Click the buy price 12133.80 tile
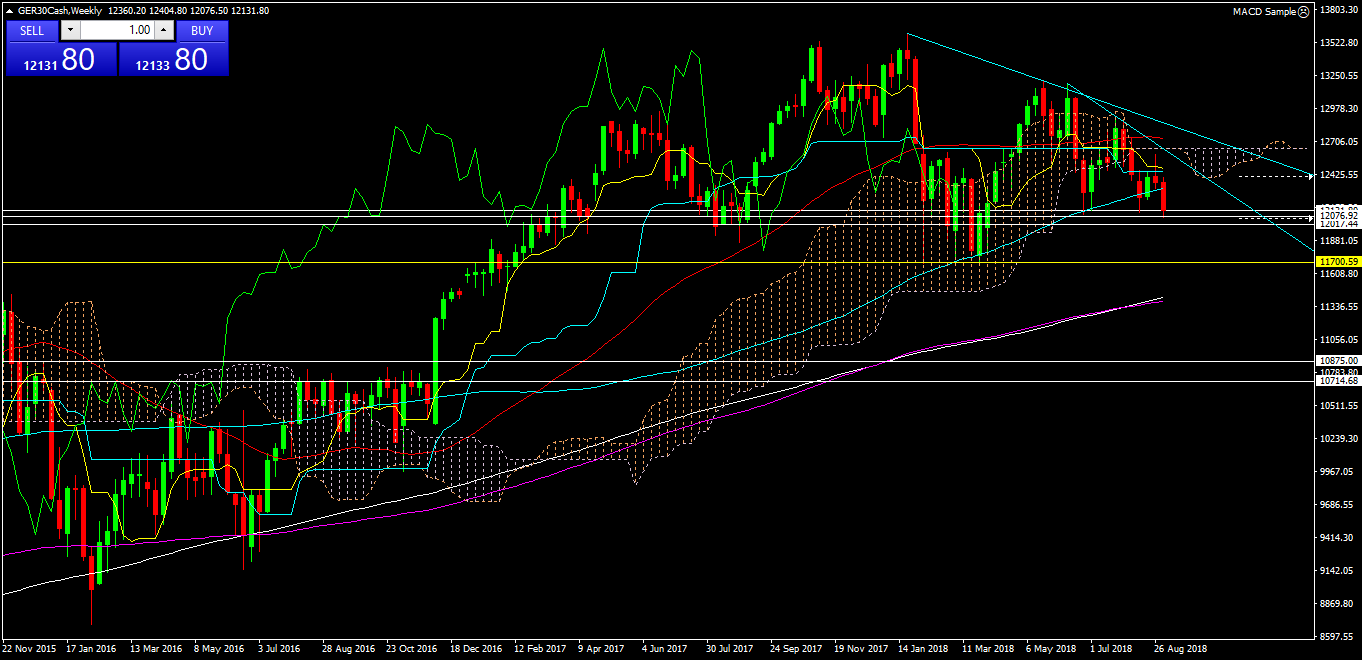This screenshot has width=1362, height=660. click(x=174, y=60)
